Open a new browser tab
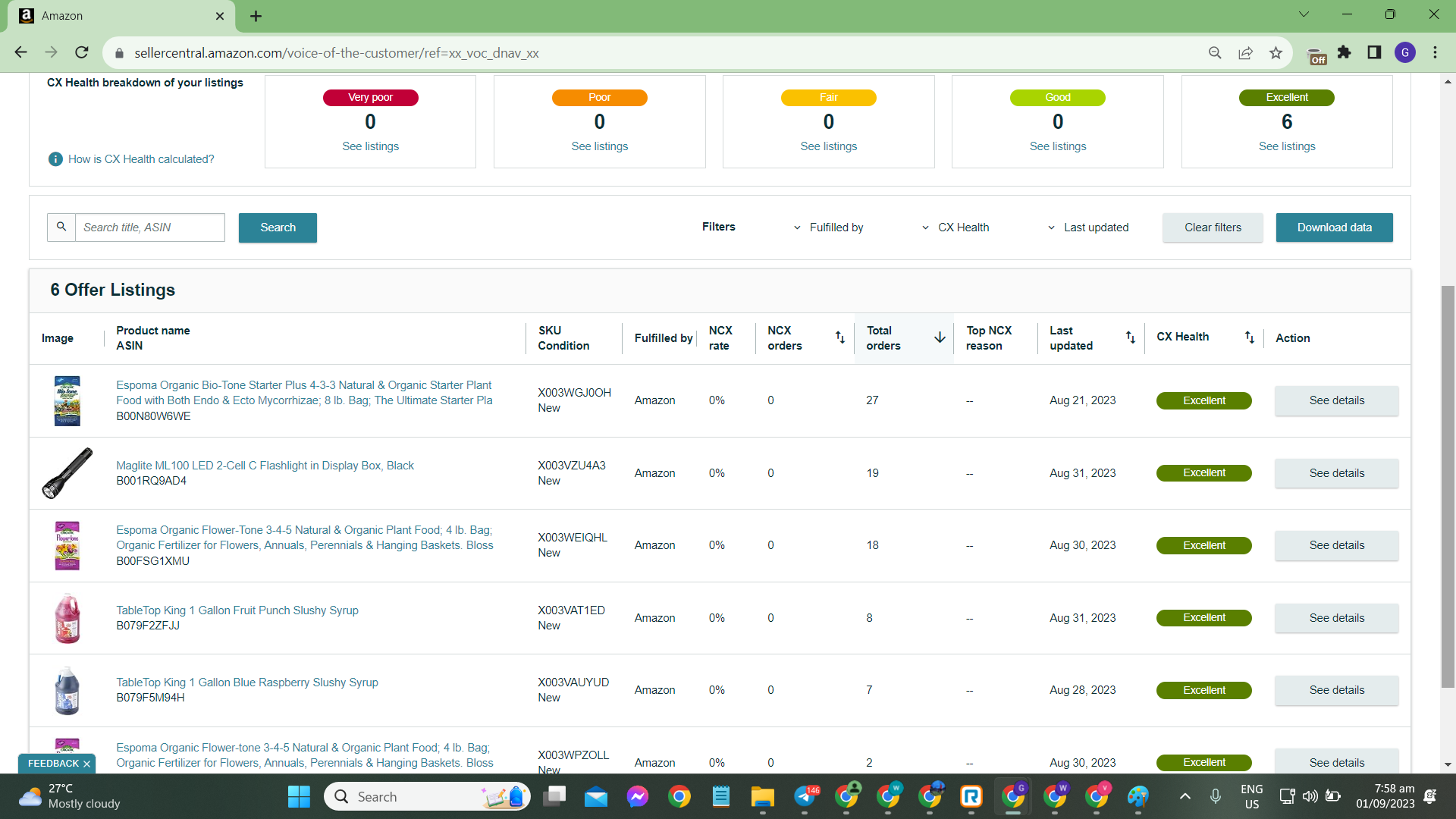Image resolution: width=1456 pixels, height=819 pixels. tap(256, 16)
